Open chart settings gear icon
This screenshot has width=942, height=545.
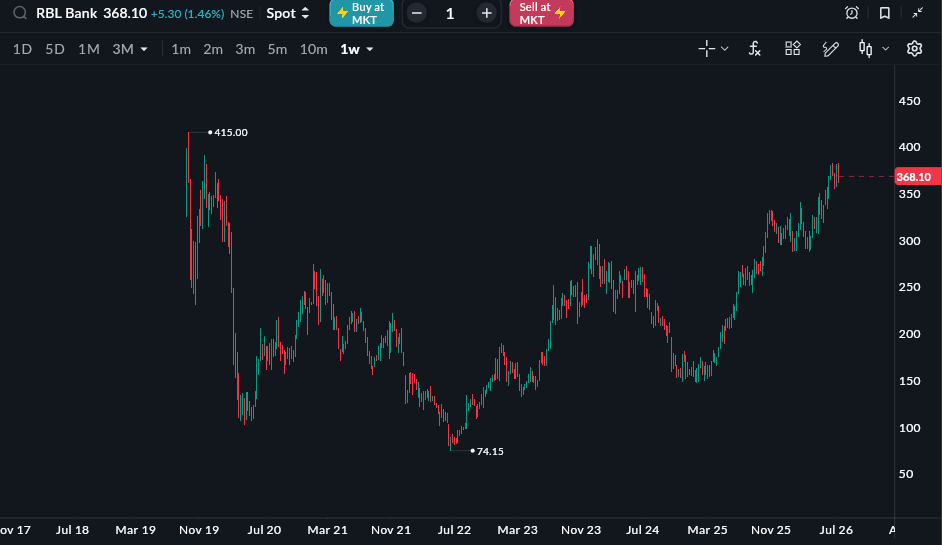click(914, 49)
